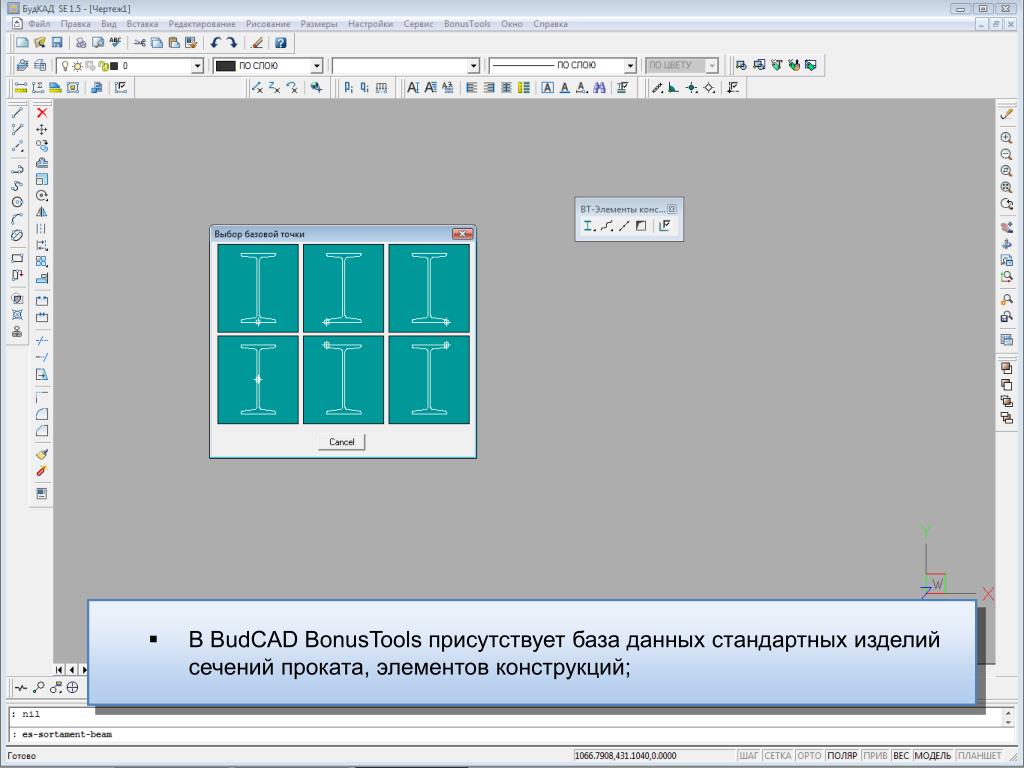The height and width of the screenshot is (768, 1024).
Task: Toggle ПРИВ object snap
Action: [875, 756]
